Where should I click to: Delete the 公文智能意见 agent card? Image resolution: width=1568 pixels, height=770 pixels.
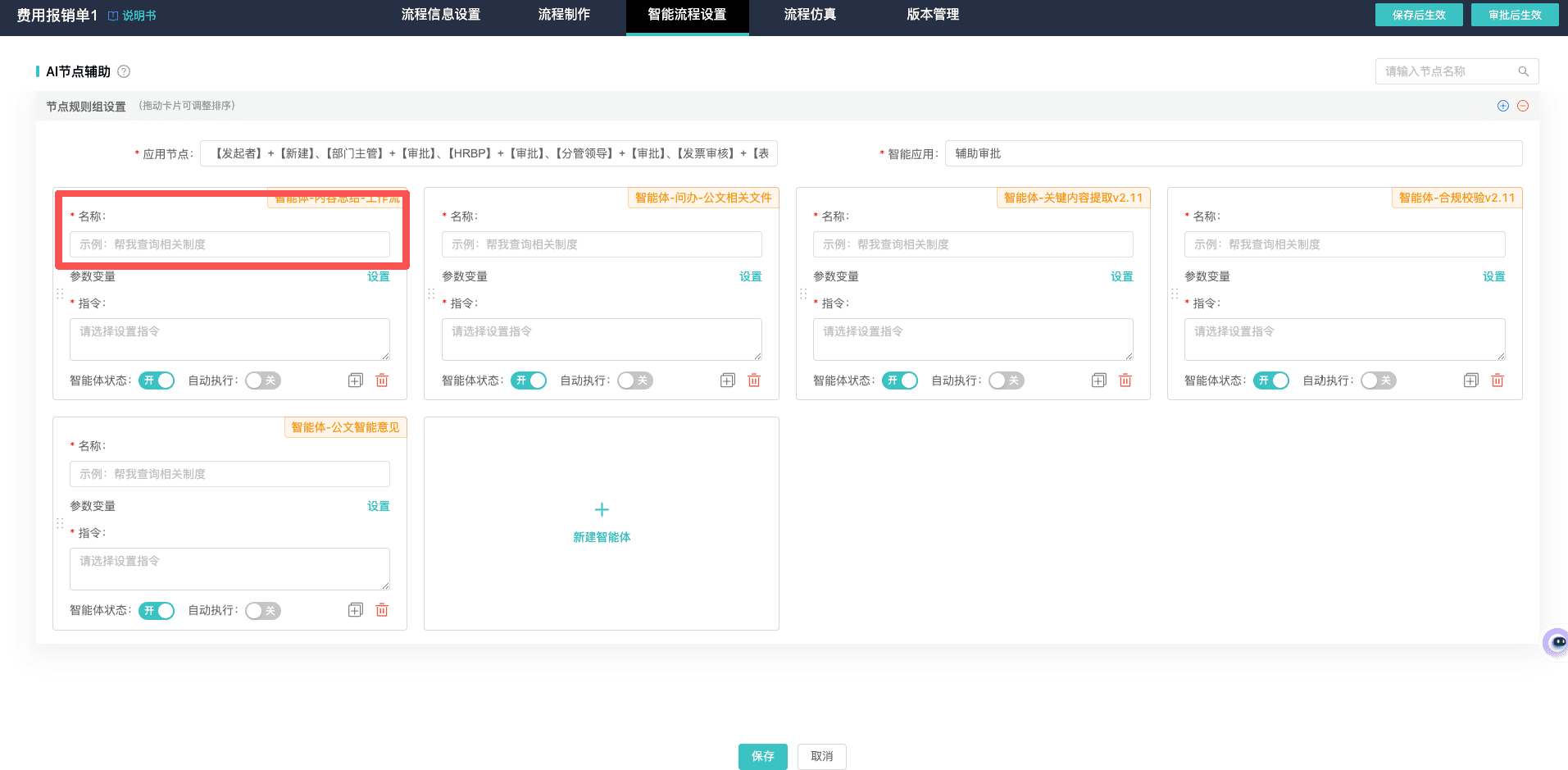[382, 610]
